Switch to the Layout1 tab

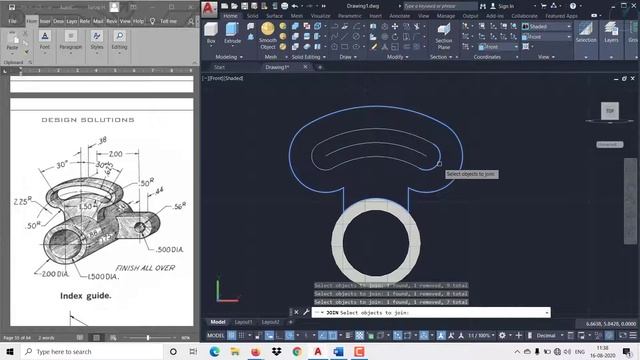243,322
